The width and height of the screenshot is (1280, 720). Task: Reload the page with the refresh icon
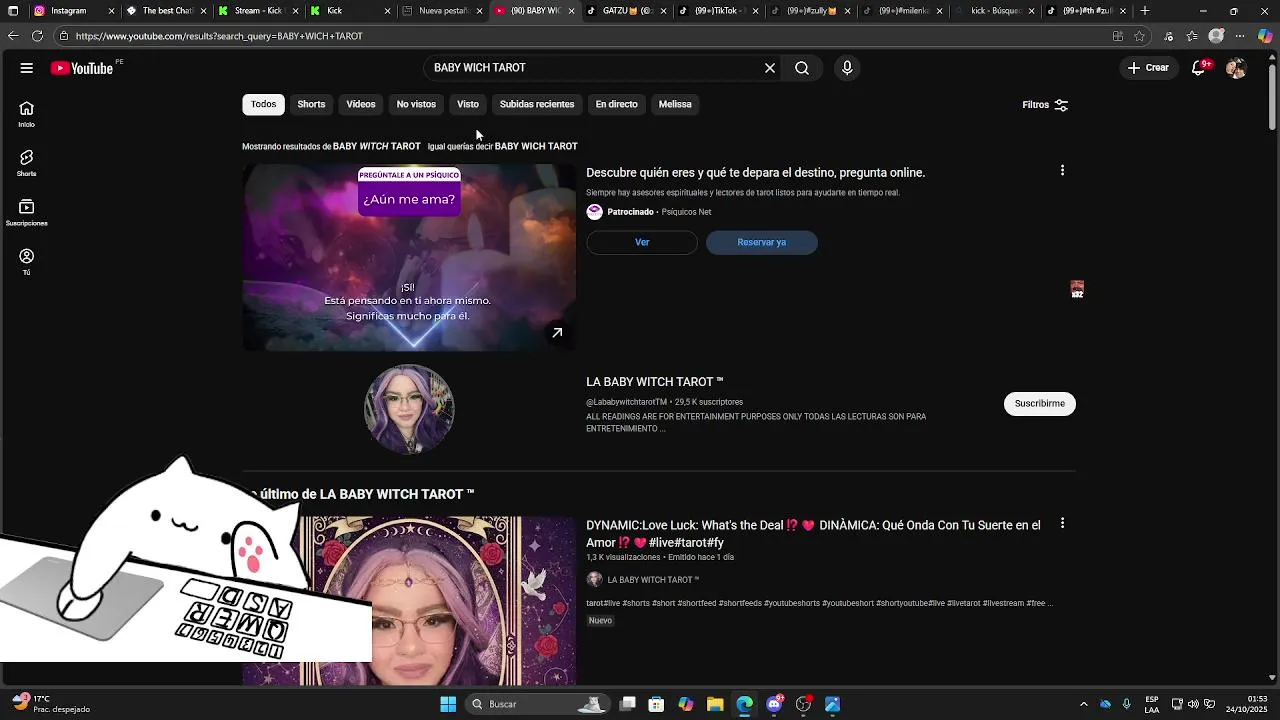(x=37, y=36)
